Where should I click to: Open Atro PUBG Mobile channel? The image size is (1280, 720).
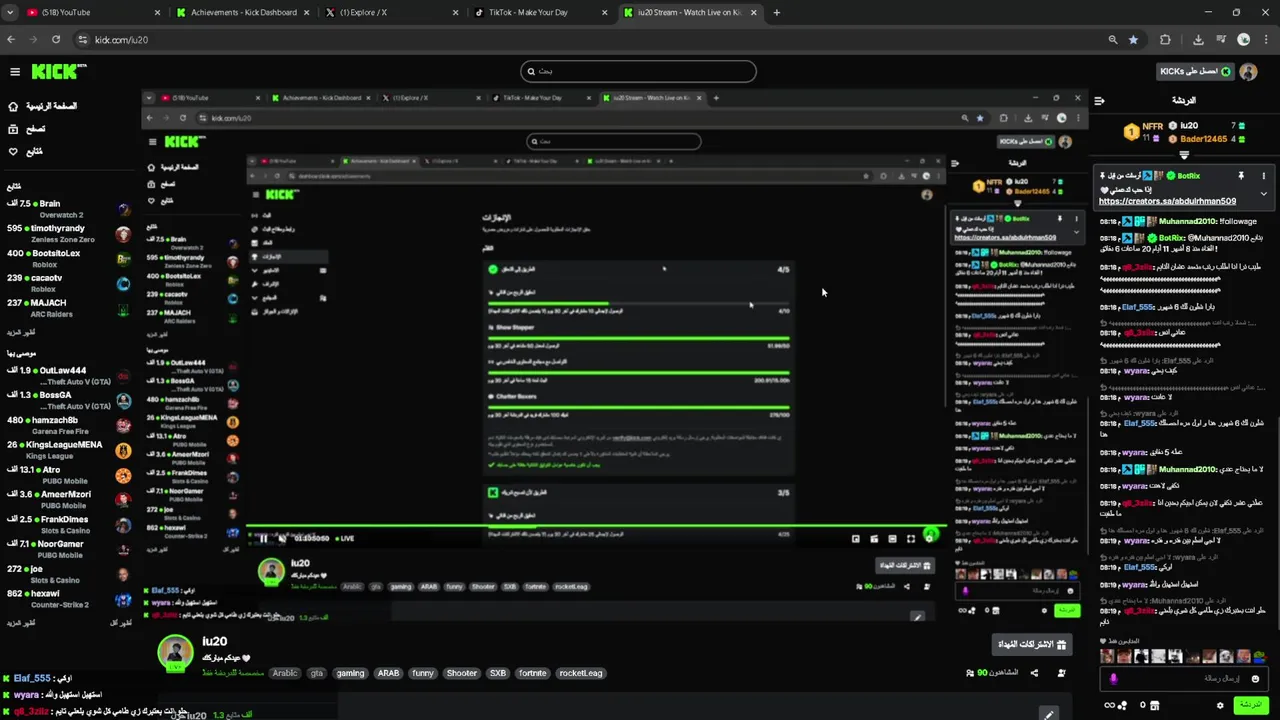(x=68, y=475)
